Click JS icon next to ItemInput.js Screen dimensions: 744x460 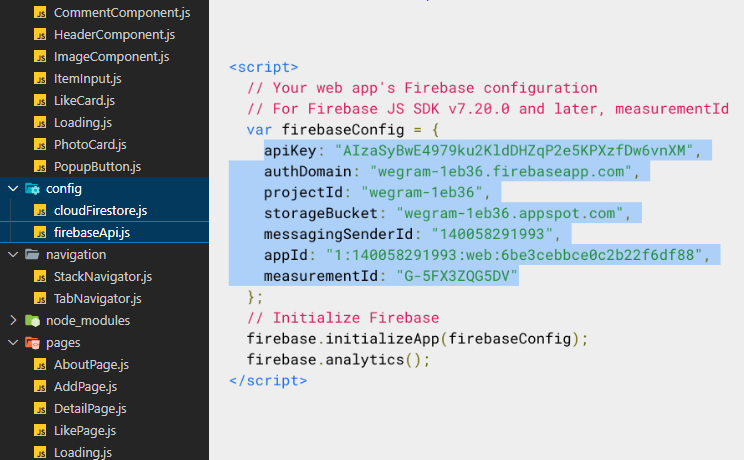[40, 78]
